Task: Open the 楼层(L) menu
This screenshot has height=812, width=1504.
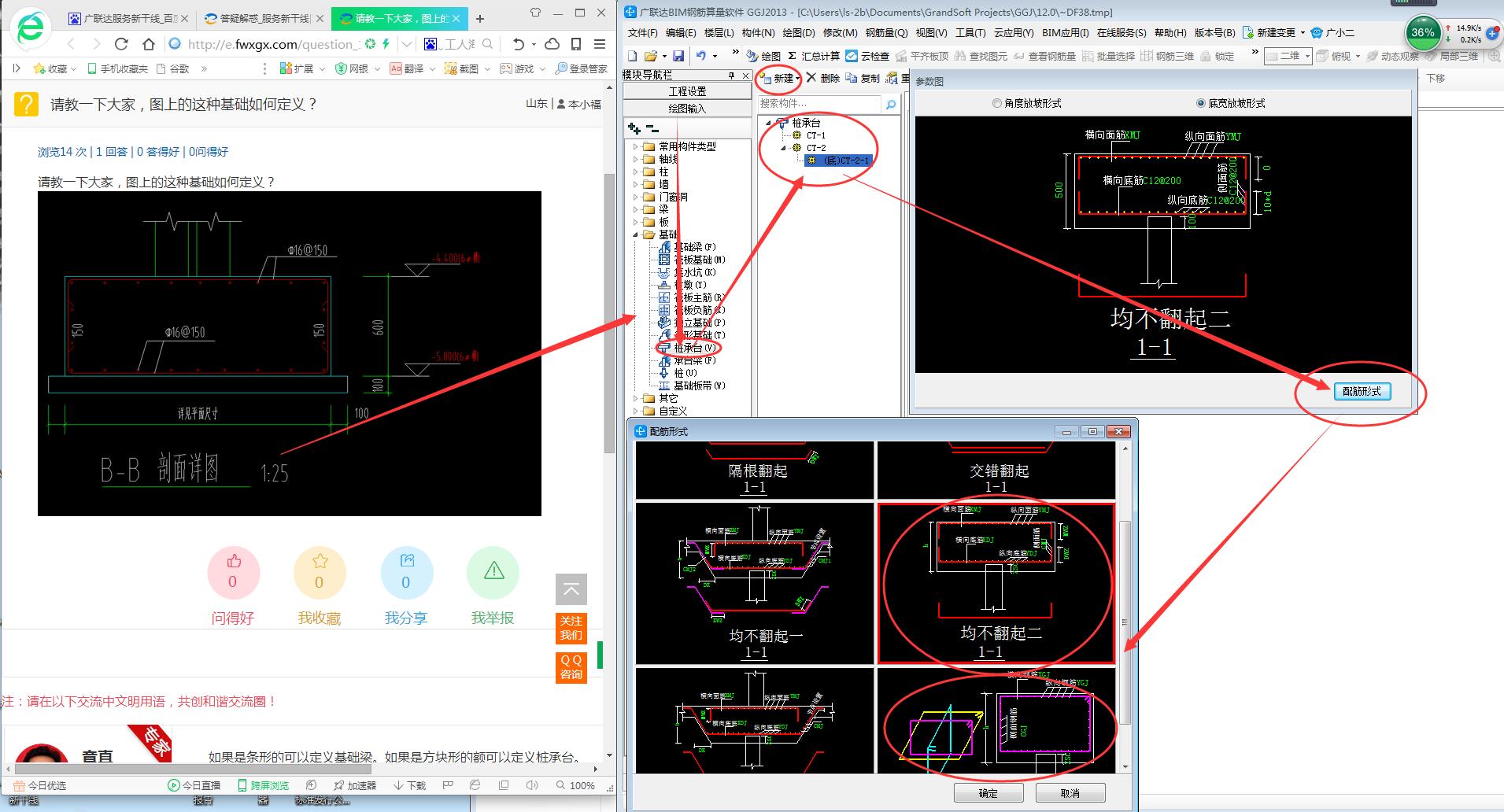Action: 719,33
